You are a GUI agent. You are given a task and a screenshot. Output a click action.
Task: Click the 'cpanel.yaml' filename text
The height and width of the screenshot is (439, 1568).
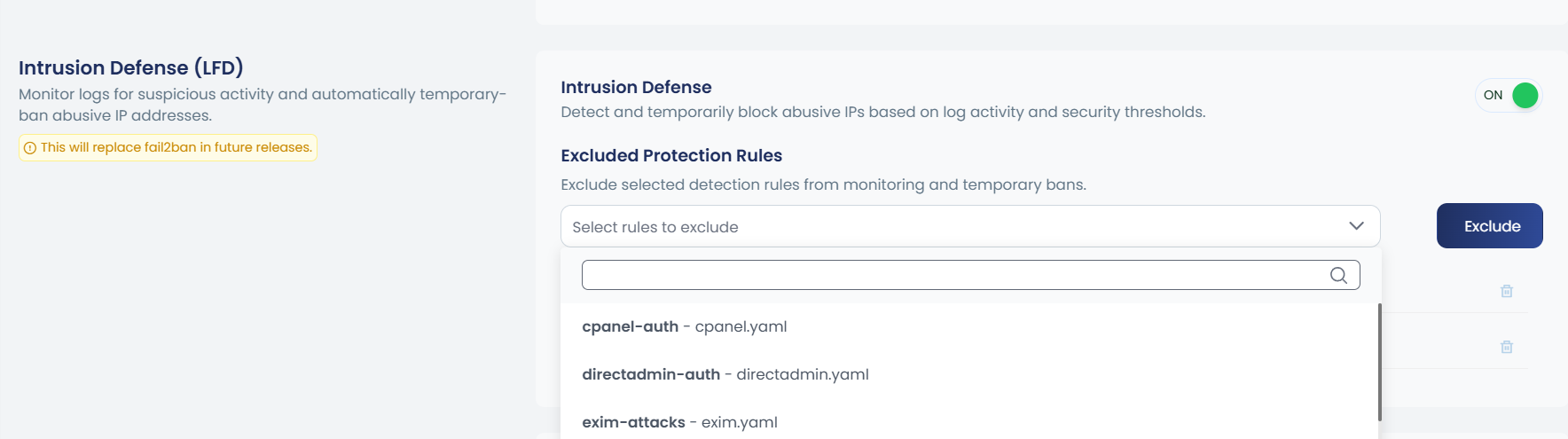(x=741, y=326)
